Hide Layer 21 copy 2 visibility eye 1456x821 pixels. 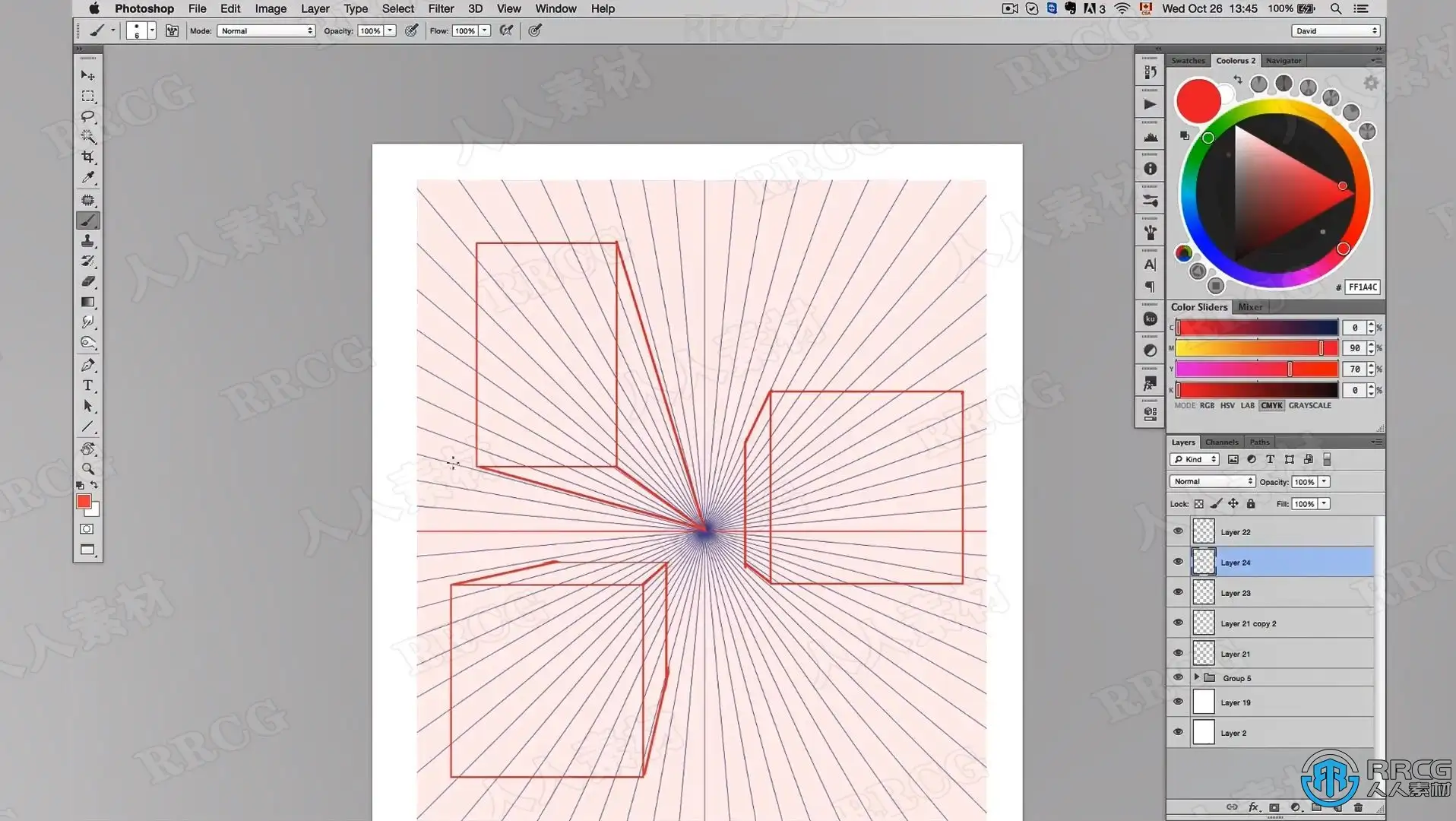tap(1179, 623)
